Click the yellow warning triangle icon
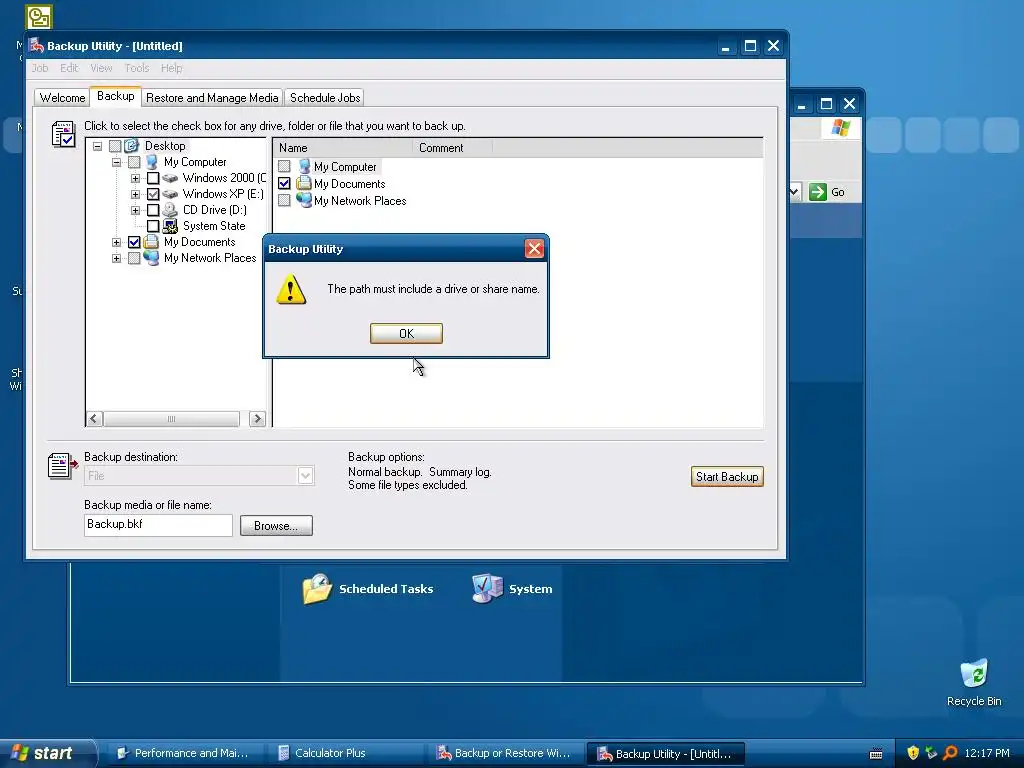1024x768 pixels. [291, 289]
